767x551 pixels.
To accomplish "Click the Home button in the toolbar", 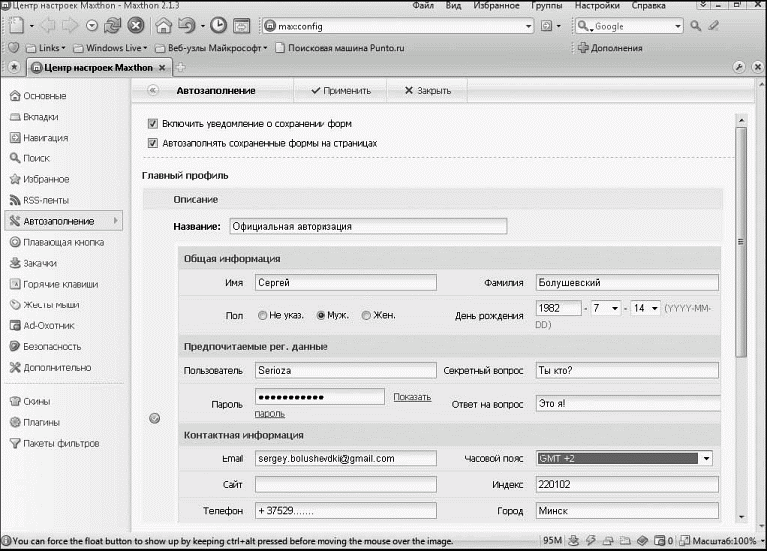I will (x=164, y=26).
